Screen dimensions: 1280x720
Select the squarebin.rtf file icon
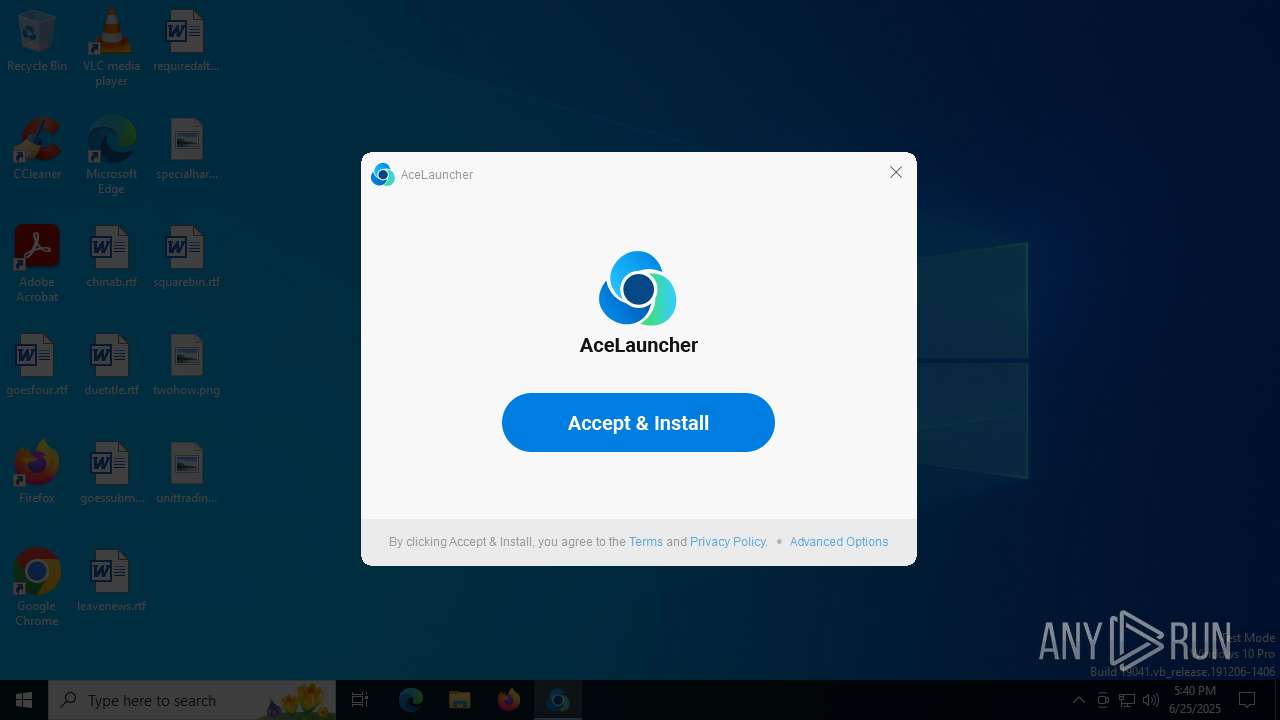[186, 257]
